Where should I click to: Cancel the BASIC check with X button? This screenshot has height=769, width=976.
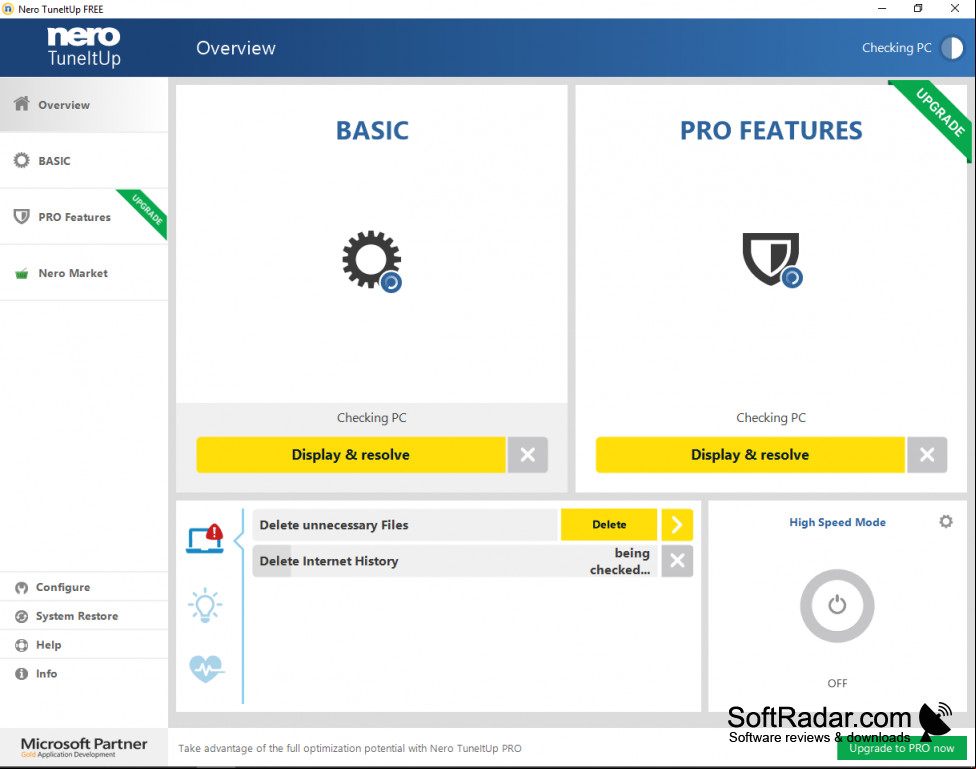tap(528, 455)
